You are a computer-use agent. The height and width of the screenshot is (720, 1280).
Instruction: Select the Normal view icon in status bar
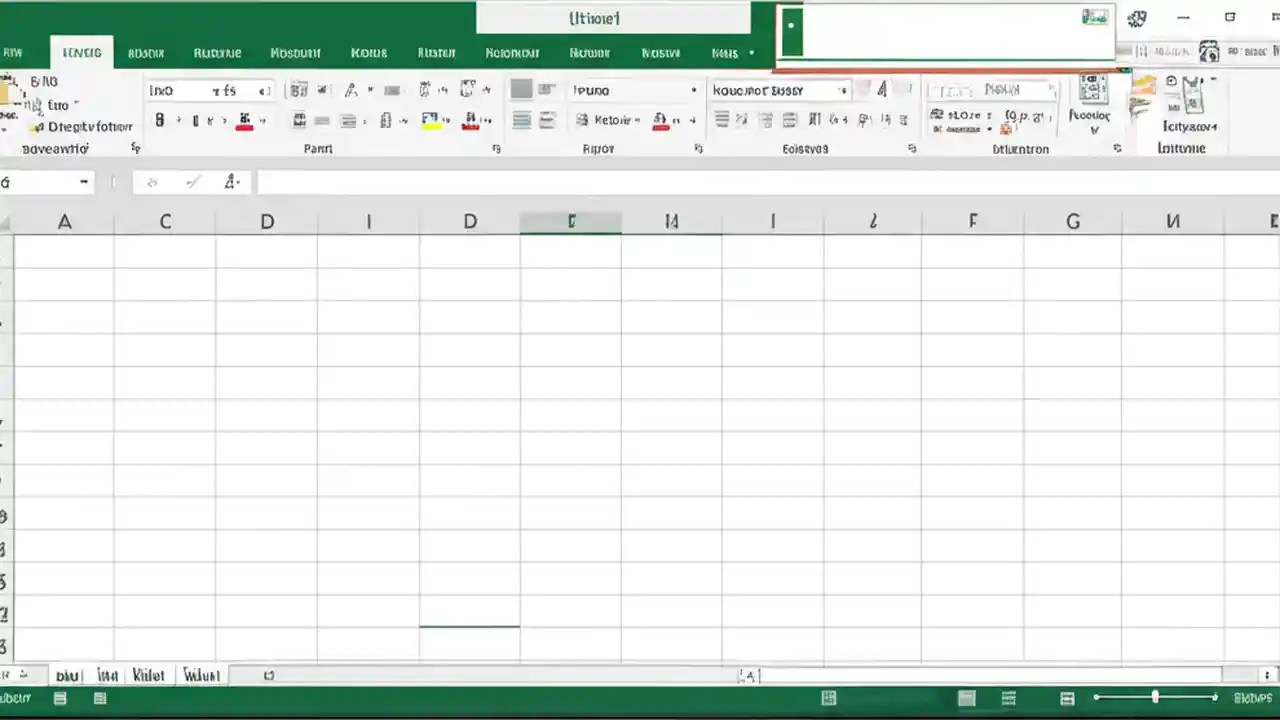point(965,698)
